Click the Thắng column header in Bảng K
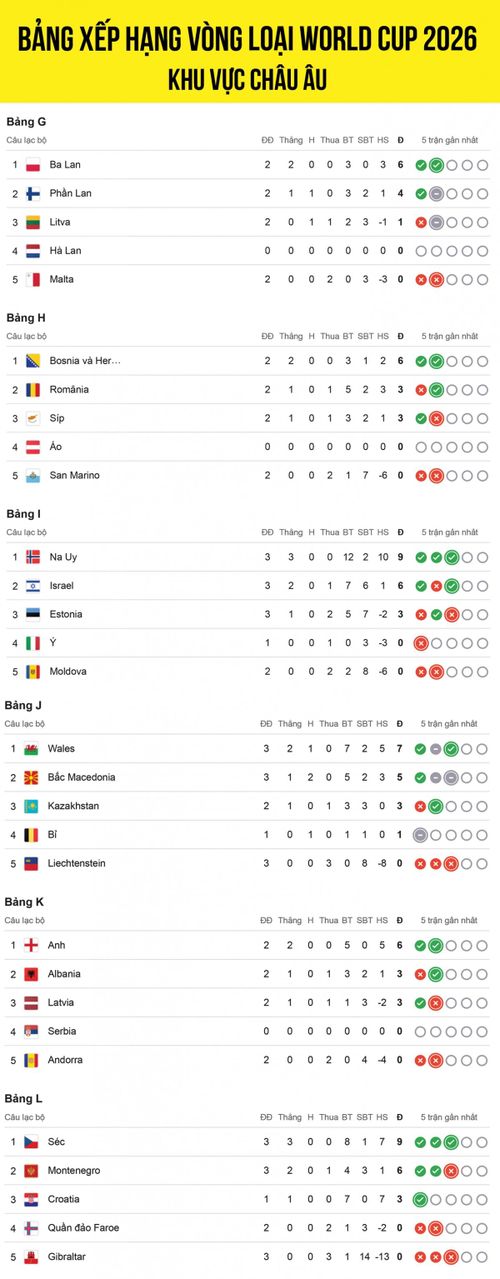The height and width of the screenshot is (1279, 500). pyautogui.click(x=290, y=920)
